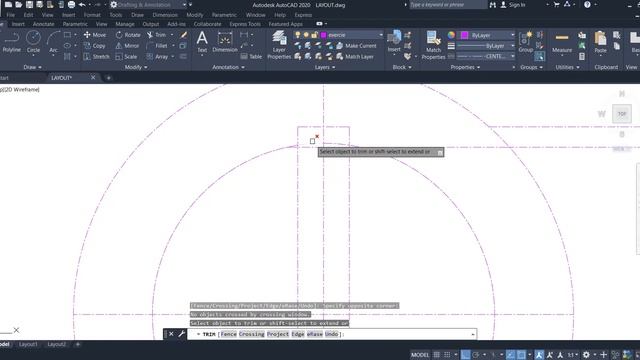Select the Trim tool

(157, 35)
